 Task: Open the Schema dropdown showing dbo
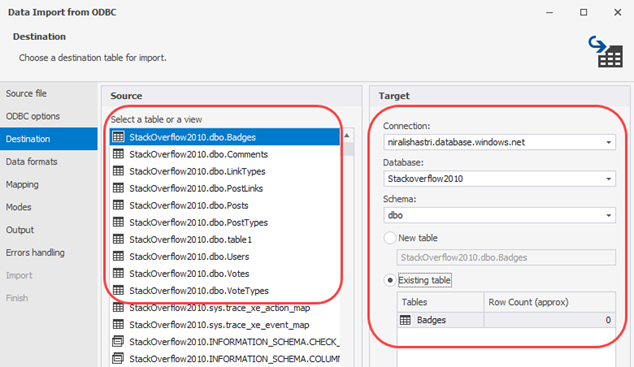(609, 215)
